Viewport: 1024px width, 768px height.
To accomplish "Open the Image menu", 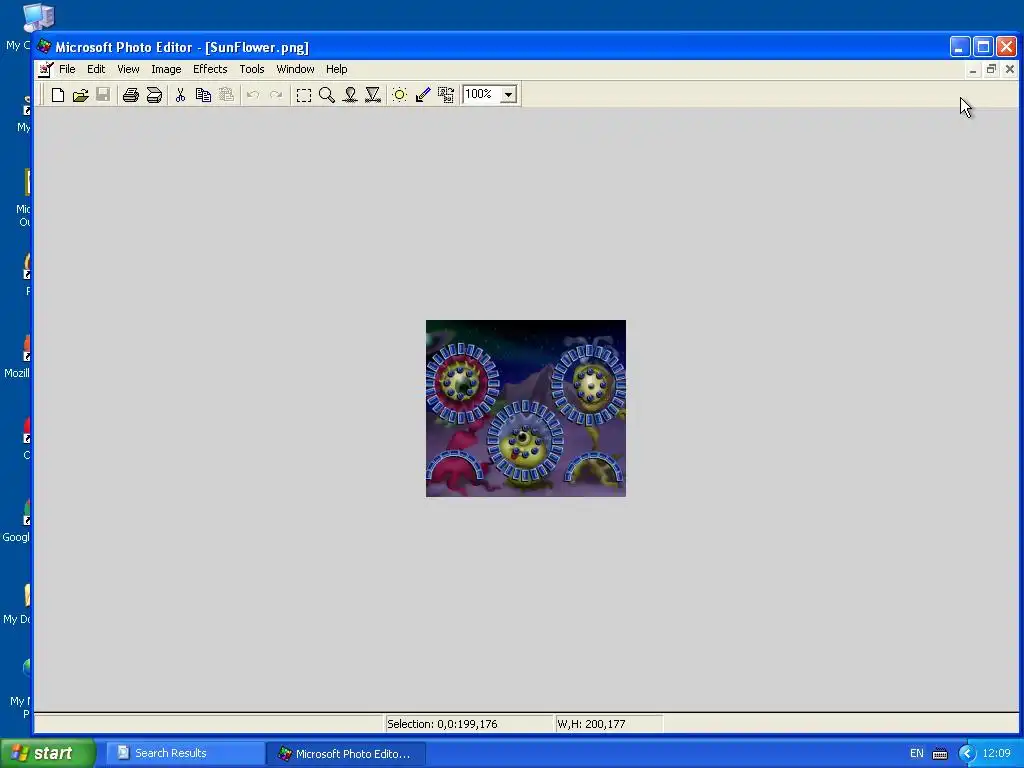I will click(166, 69).
